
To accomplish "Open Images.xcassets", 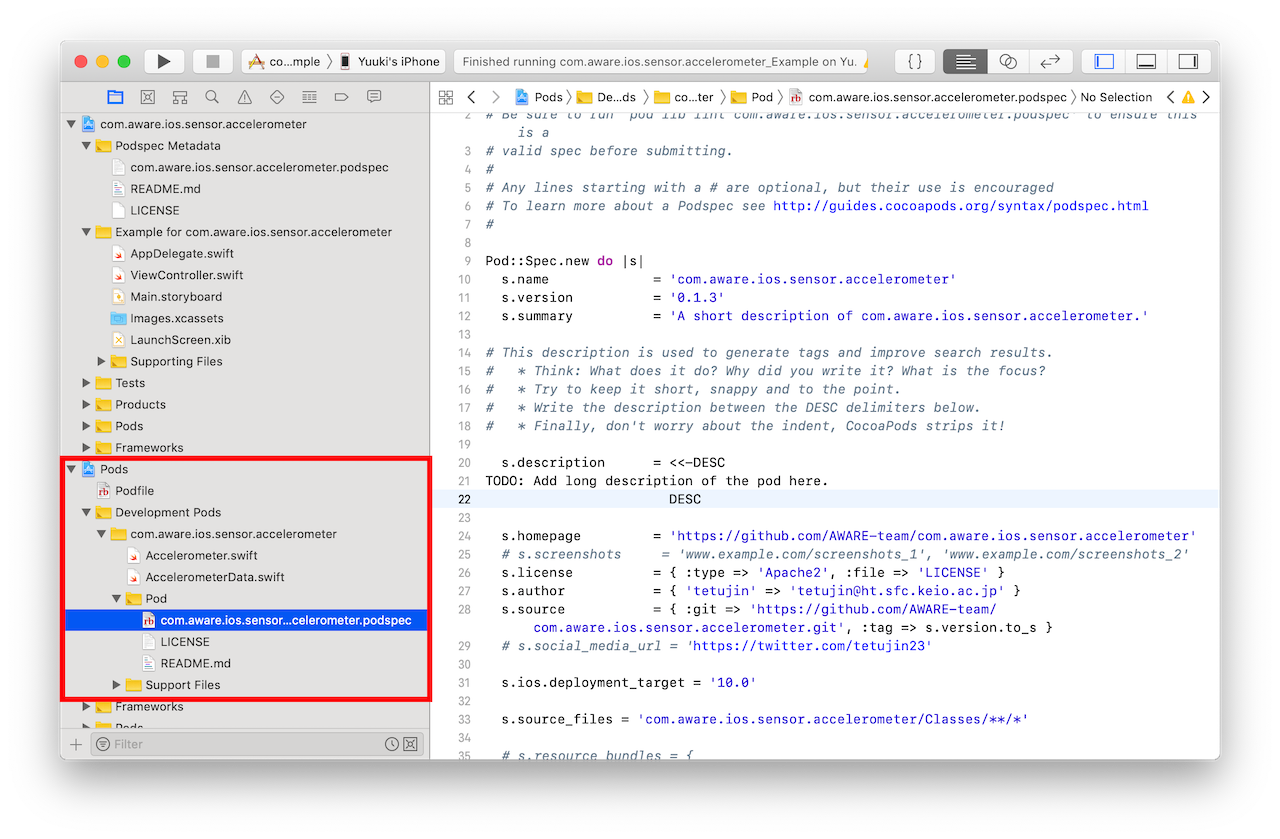I will pos(177,319).
